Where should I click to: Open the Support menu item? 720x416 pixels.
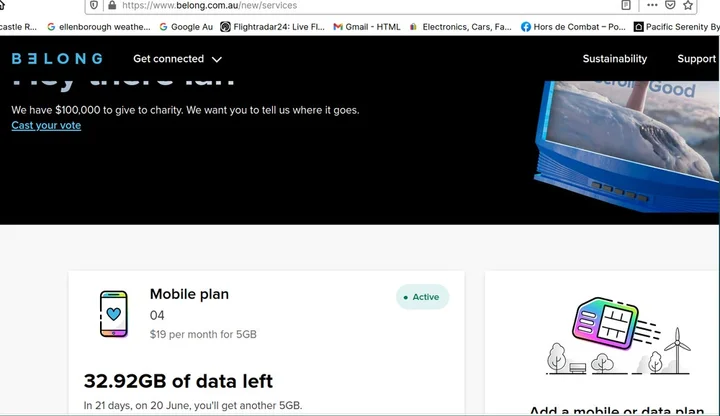(x=697, y=59)
